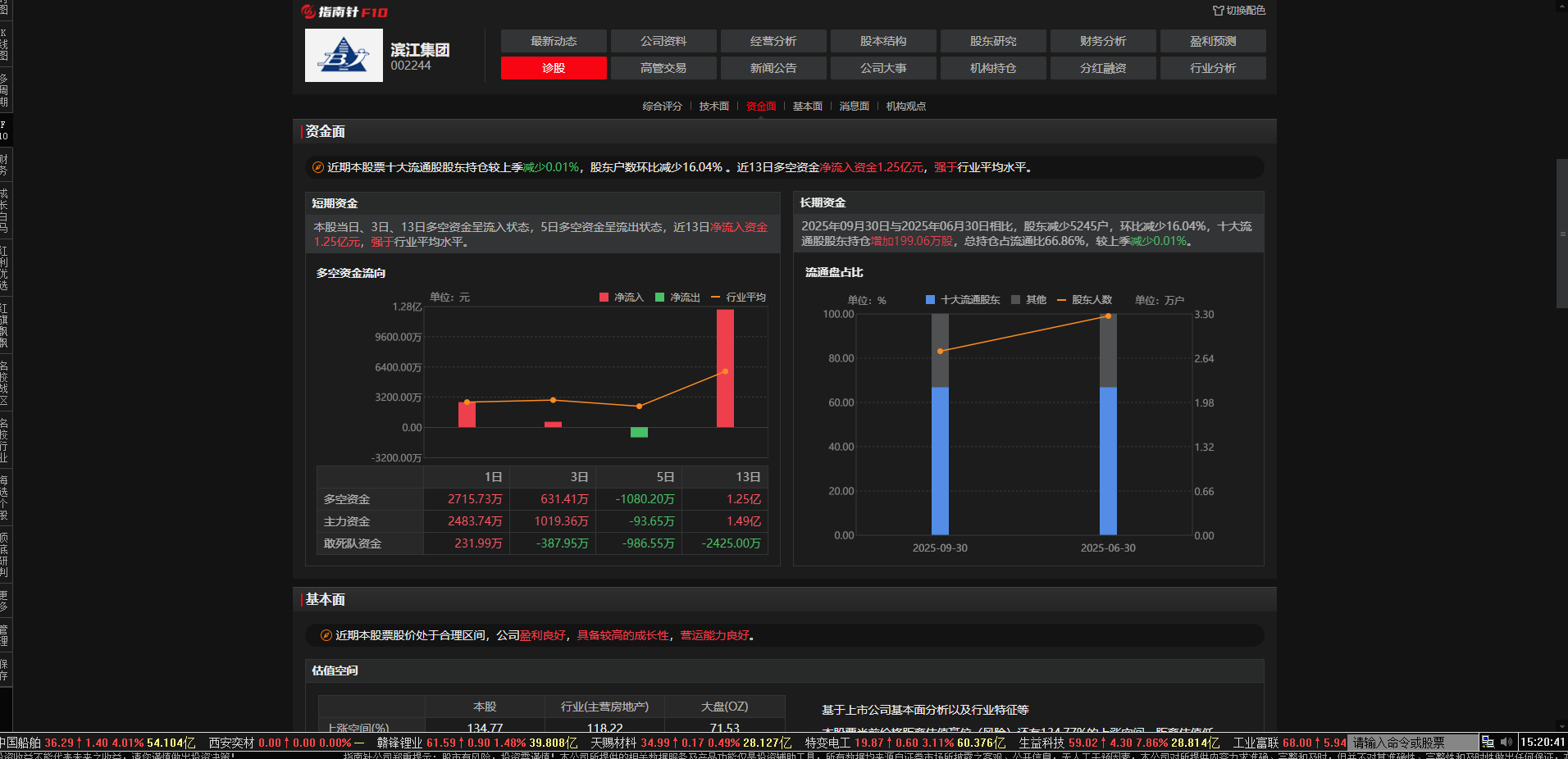Go to the 股东研究 tab
Image resolution: width=1568 pixels, height=759 pixels.
pyautogui.click(x=993, y=41)
